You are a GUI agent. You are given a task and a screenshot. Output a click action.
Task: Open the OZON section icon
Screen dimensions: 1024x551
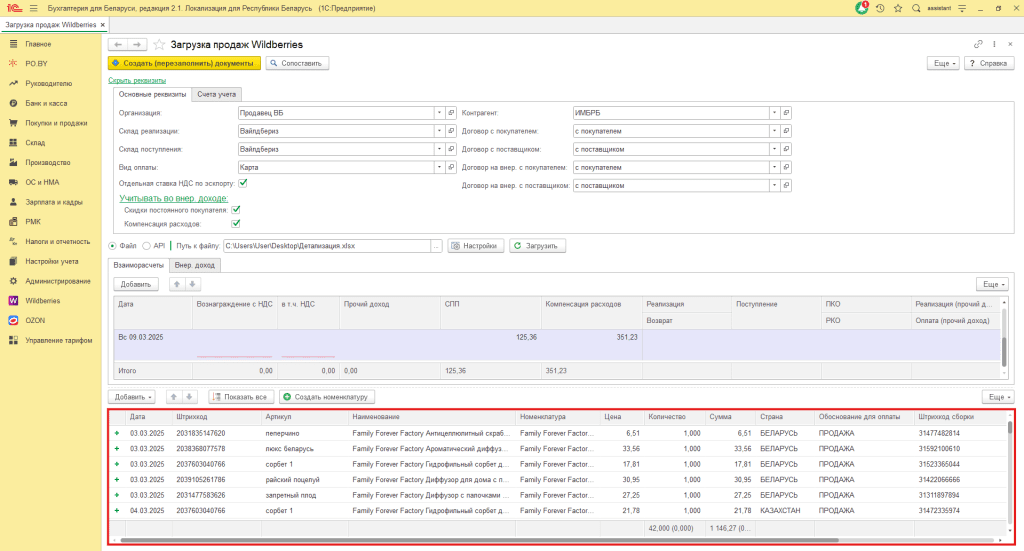pos(13,320)
